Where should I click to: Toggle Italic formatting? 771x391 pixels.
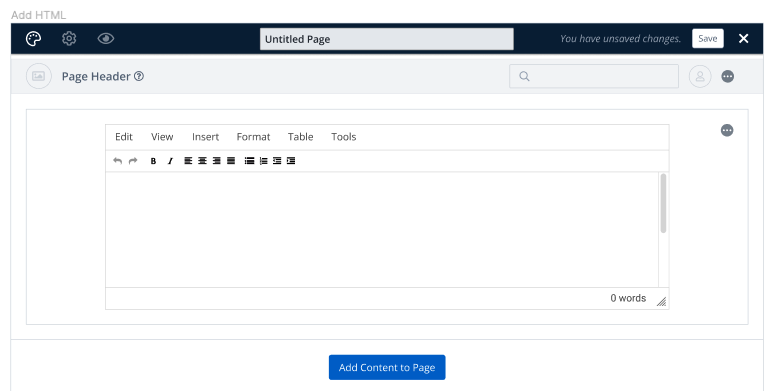(170, 161)
